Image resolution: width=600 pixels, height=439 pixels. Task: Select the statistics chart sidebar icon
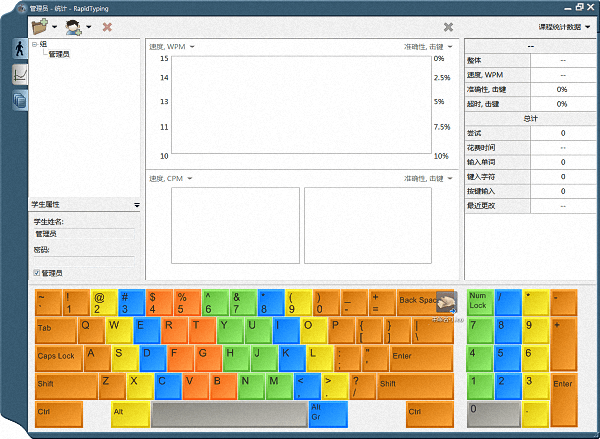point(19,74)
